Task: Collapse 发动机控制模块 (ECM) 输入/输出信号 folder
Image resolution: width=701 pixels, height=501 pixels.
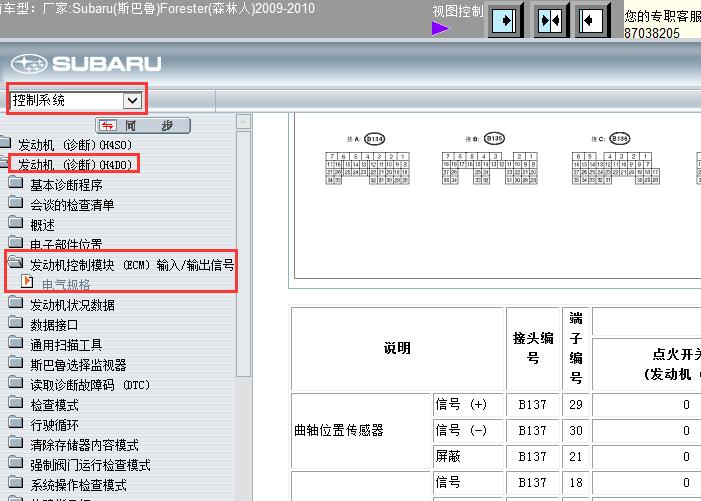Action: [132, 265]
